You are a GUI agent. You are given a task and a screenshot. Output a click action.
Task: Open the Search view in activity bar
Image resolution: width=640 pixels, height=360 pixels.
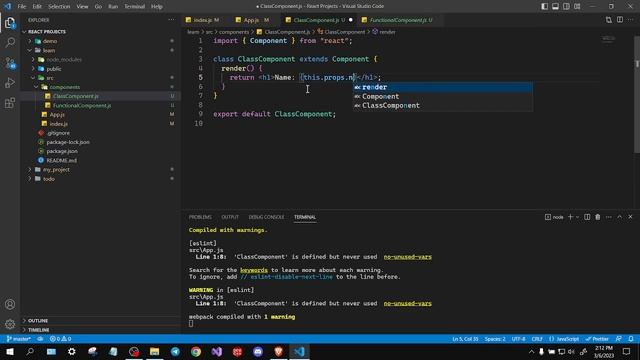(x=10, y=42)
